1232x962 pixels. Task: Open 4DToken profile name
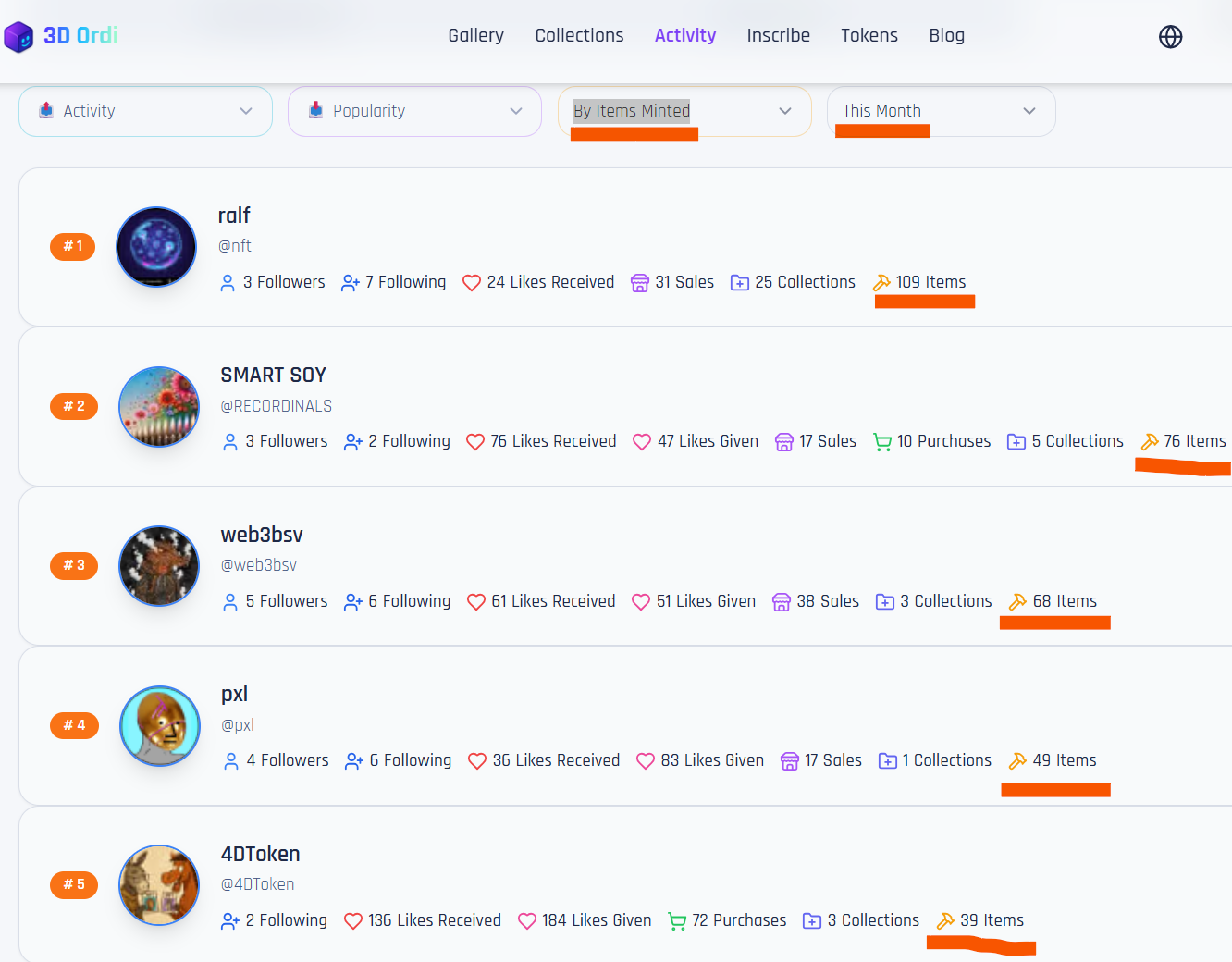[x=260, y=854]
